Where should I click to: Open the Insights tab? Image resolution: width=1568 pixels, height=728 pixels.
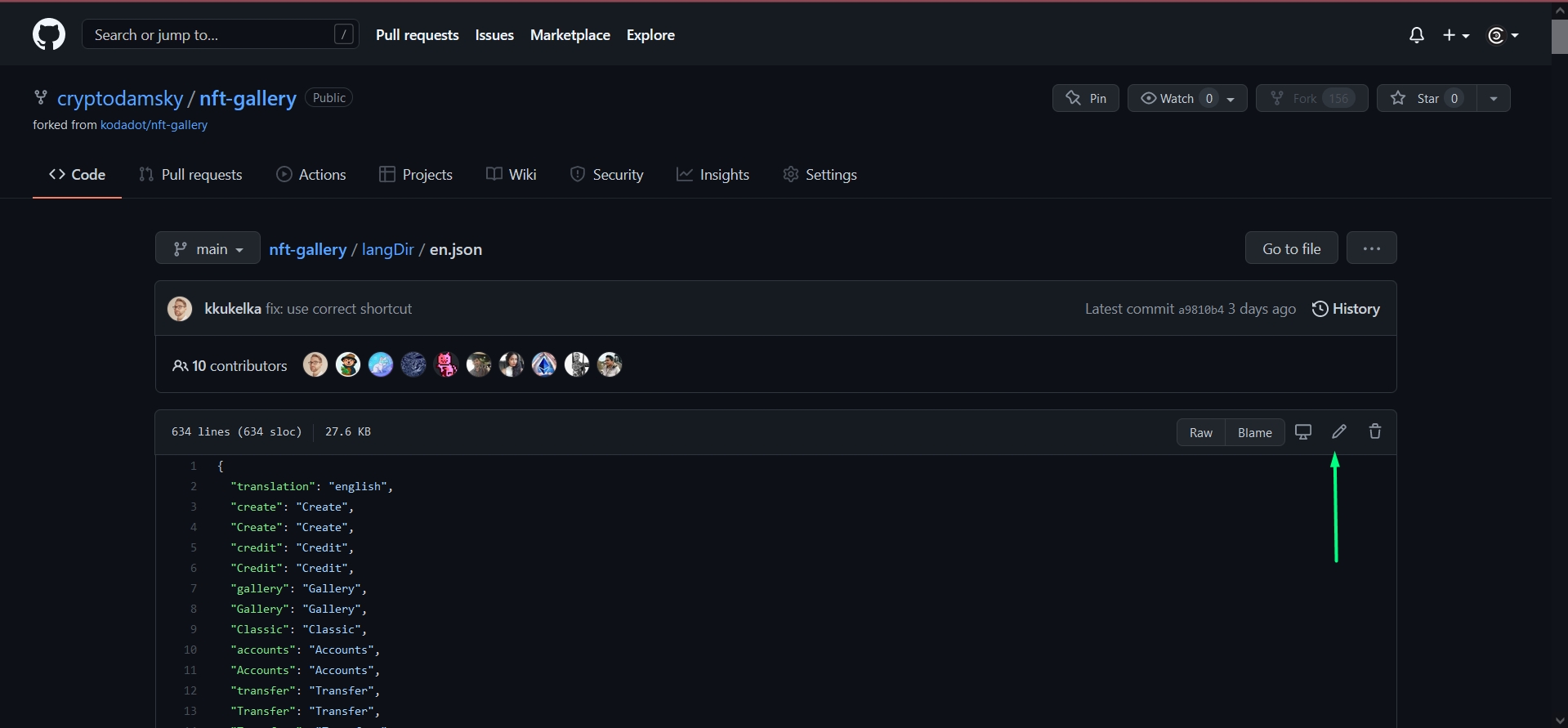point(713,175)
